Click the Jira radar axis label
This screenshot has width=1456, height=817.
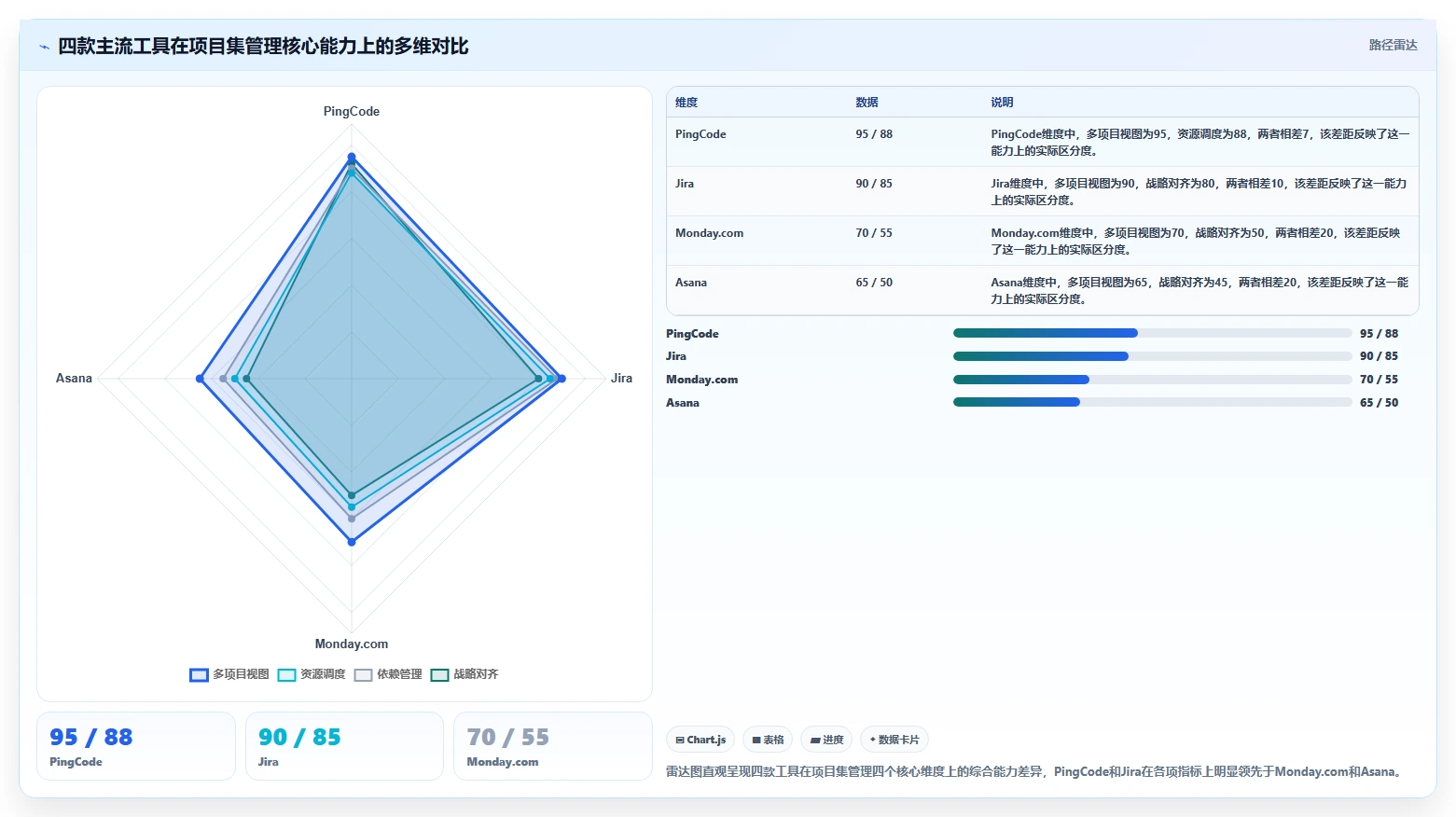pos(621,379)
